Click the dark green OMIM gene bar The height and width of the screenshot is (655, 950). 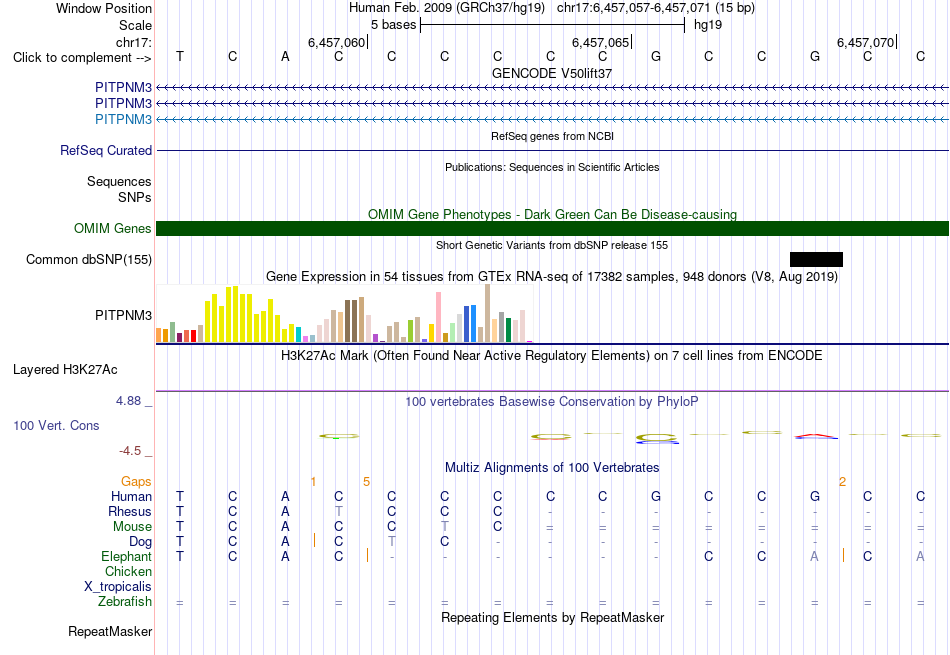(552, 228)
